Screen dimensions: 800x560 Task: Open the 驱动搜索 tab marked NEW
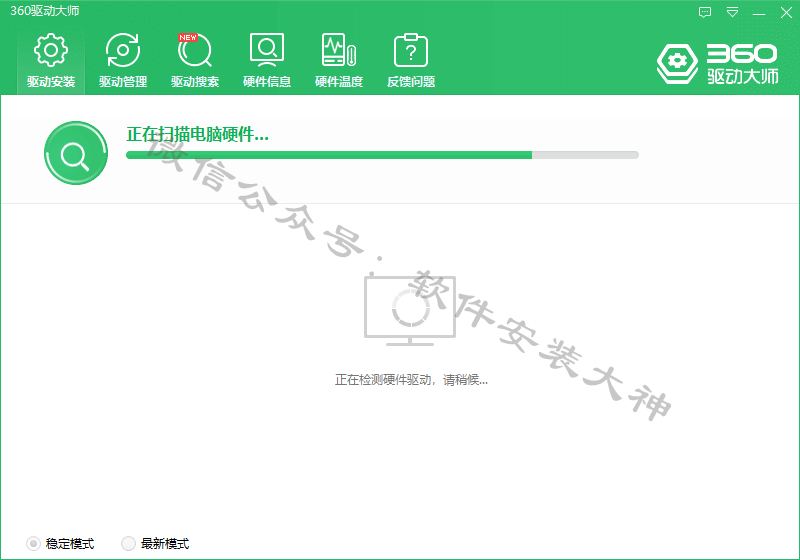pos(195,61)
